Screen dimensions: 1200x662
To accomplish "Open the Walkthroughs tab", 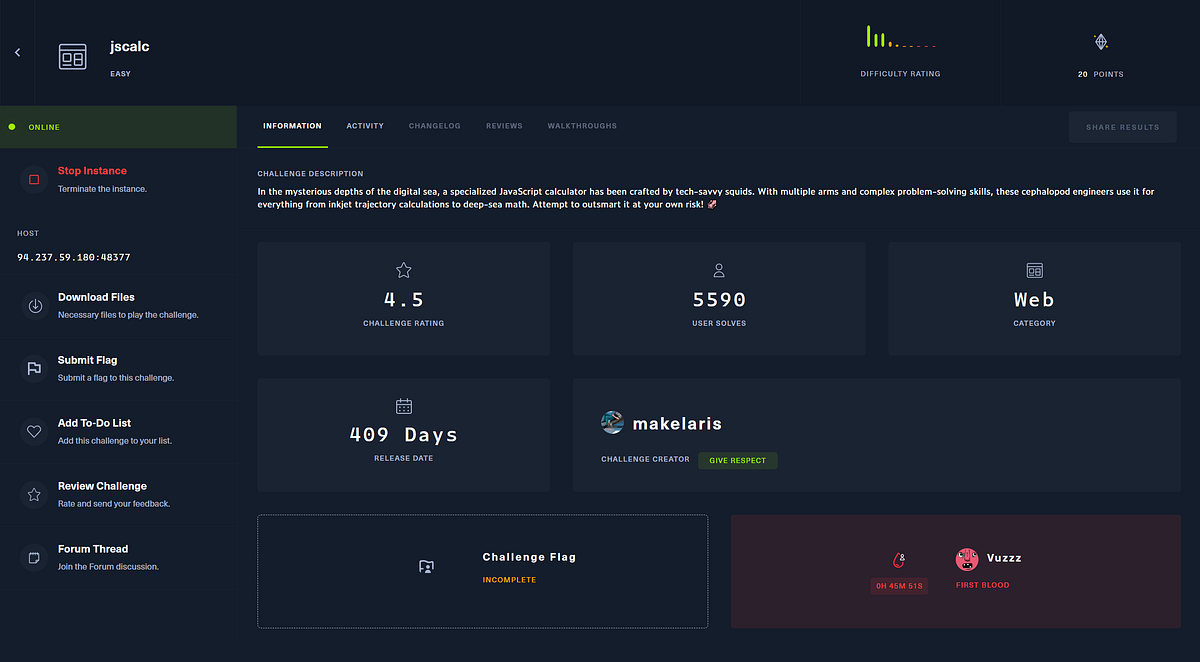I will click(x=582, y=125).
